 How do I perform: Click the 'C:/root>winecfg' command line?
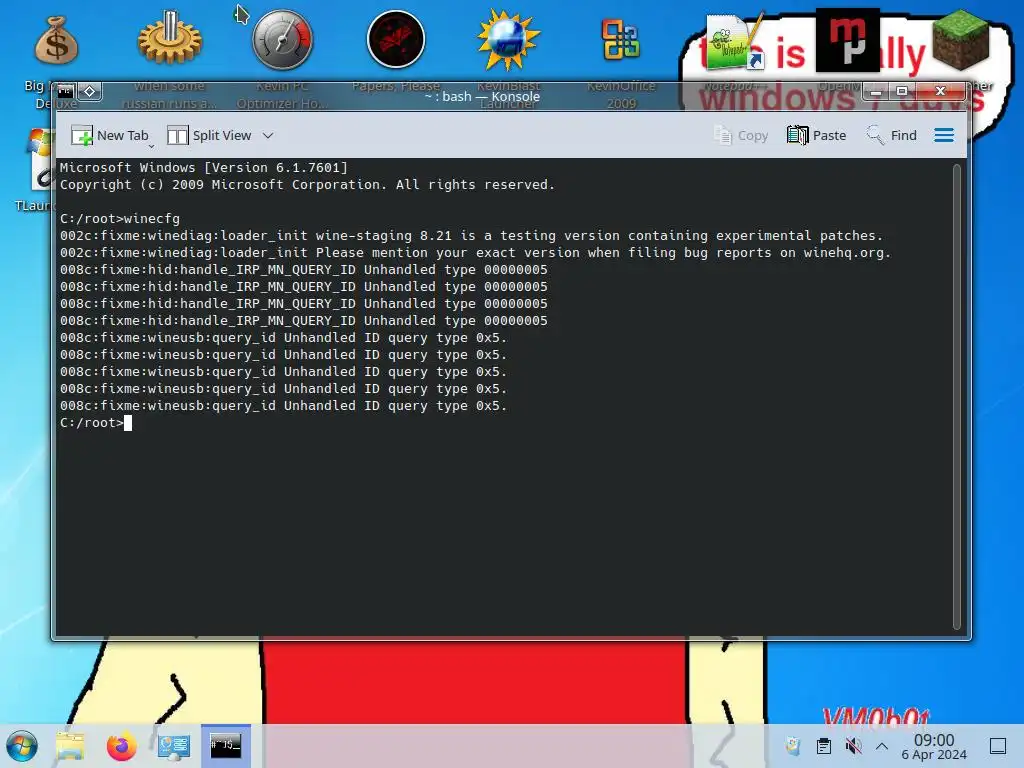point(120,219)
